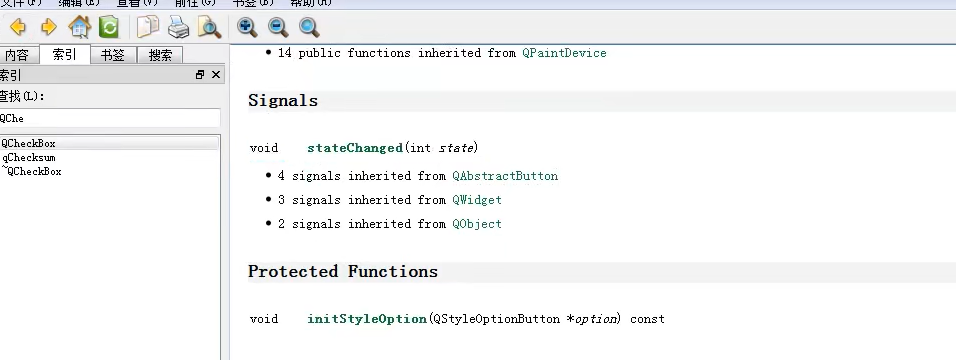Image resolution: width=956 pixels, height=360 pixels.
Task: Click the Protected Functions heading
Action: pos(343,272)
